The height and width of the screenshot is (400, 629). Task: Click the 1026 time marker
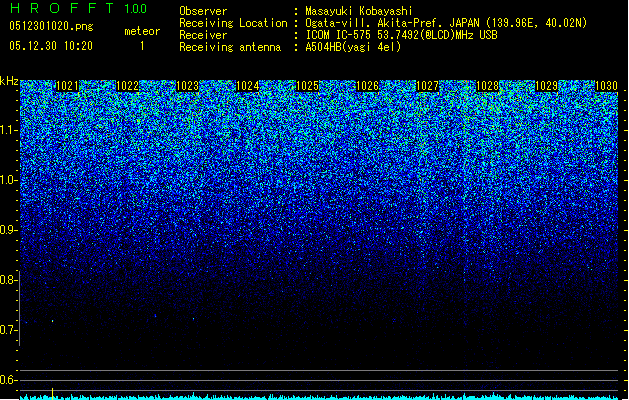pyautogui.click(x=367, y=86)
